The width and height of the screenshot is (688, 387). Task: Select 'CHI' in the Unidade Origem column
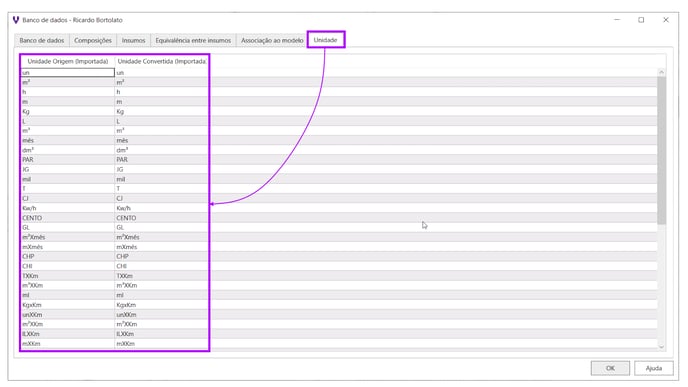point(68,266)
